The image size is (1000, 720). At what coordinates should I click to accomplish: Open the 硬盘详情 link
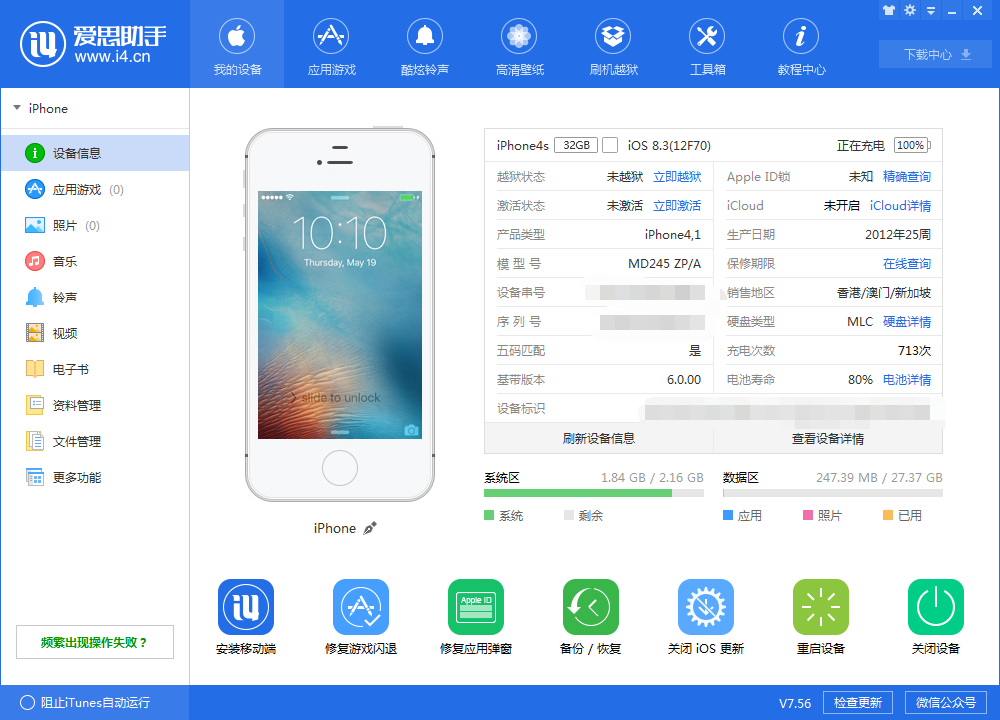pos(906,321)
